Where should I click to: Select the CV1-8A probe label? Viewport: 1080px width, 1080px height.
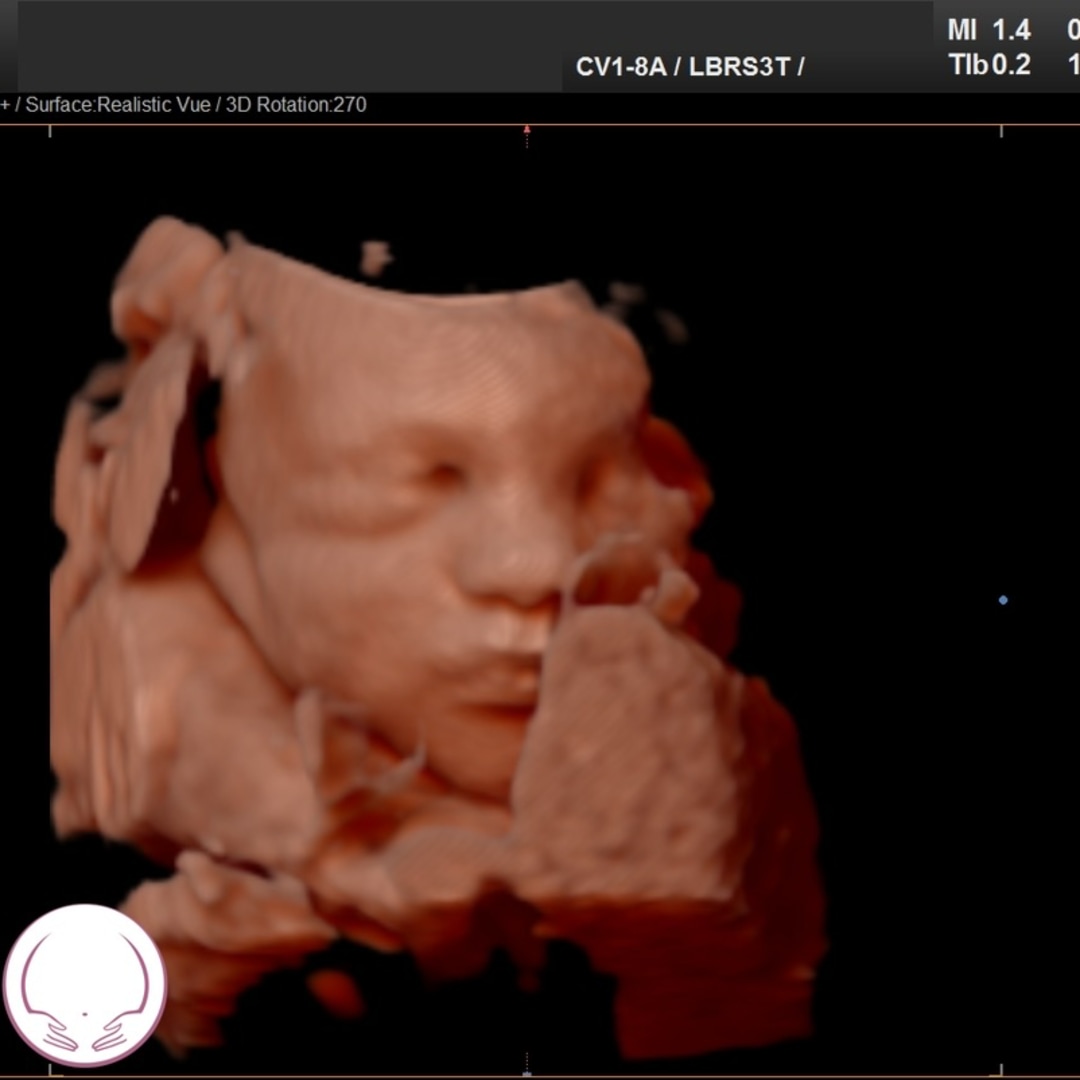pos(620,67)
